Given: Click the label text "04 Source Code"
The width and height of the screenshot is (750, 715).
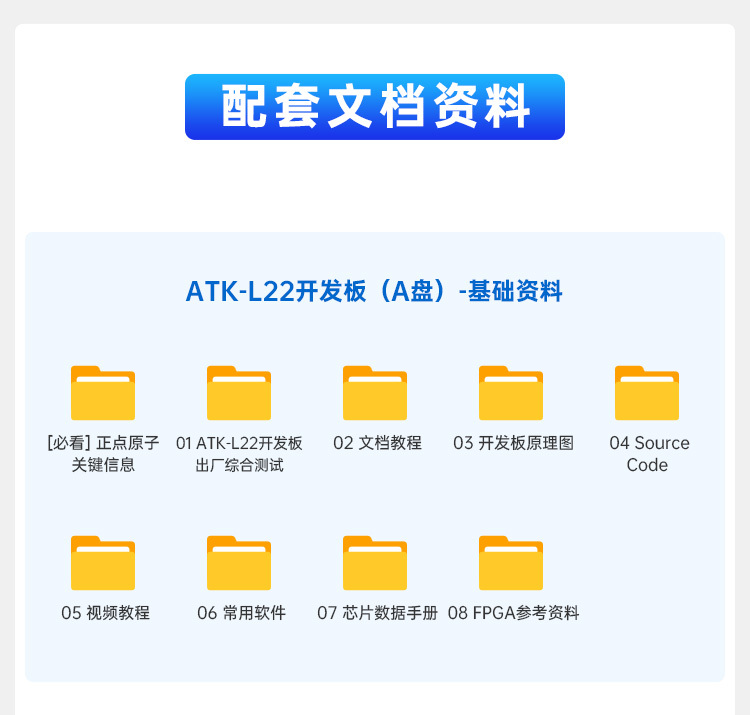Looking at the screenshot, I should [649, 454].
